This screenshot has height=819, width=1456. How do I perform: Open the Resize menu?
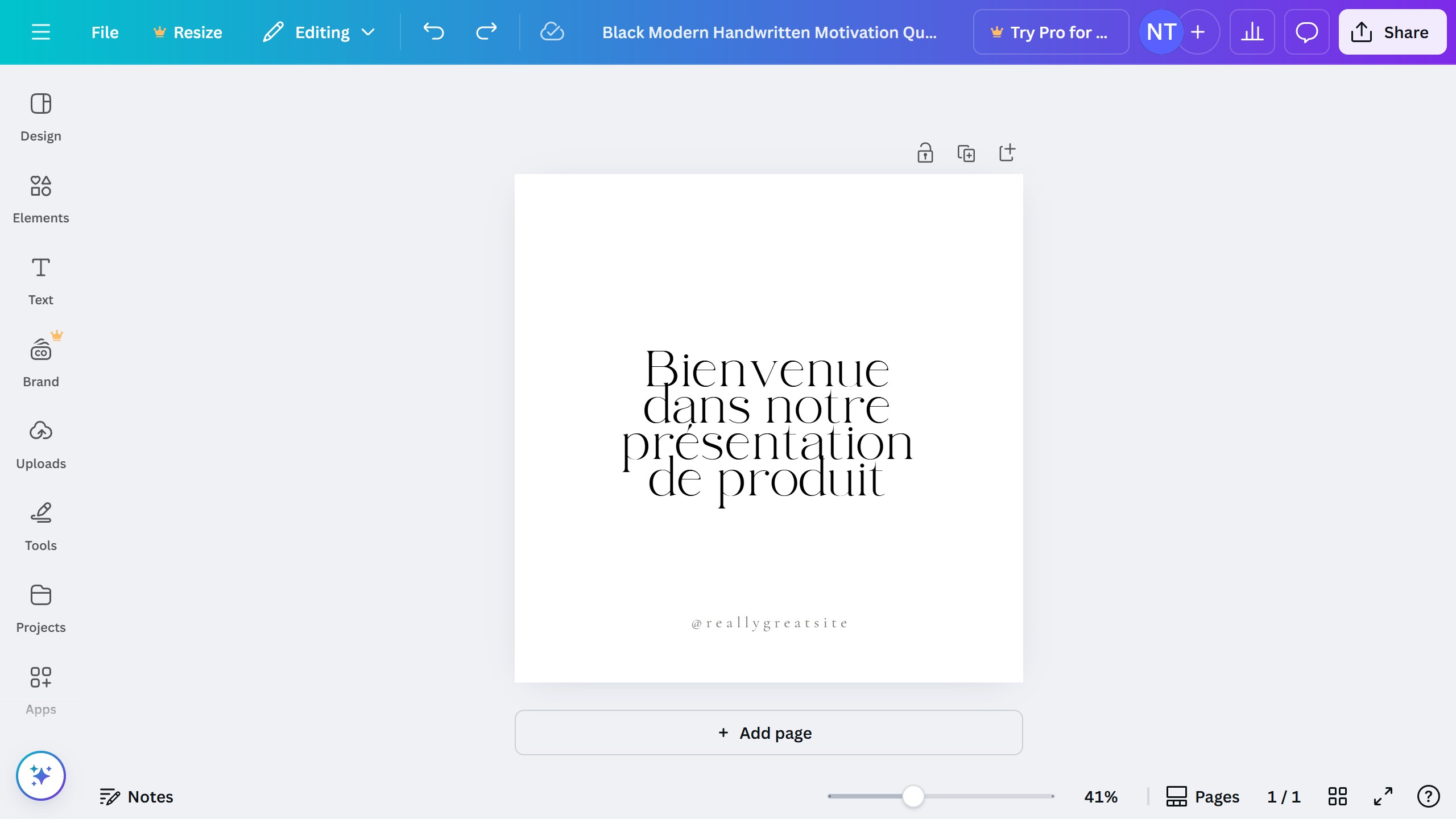[188, 32]
